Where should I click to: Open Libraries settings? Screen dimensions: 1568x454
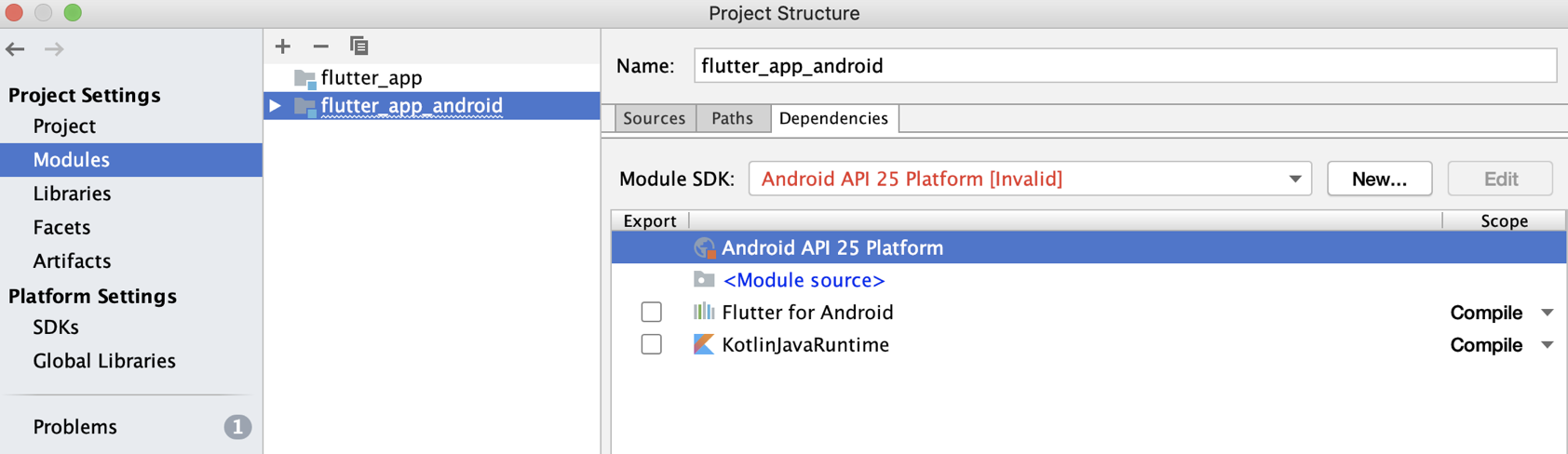(x=72, y=194)
